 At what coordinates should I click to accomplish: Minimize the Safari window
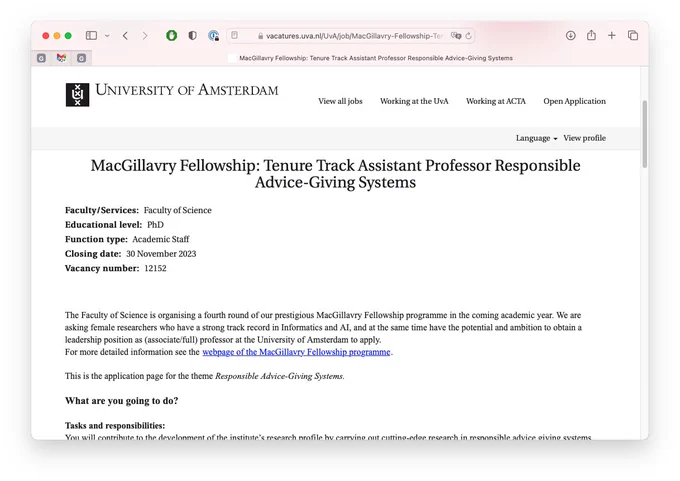[x=57, y=36]
